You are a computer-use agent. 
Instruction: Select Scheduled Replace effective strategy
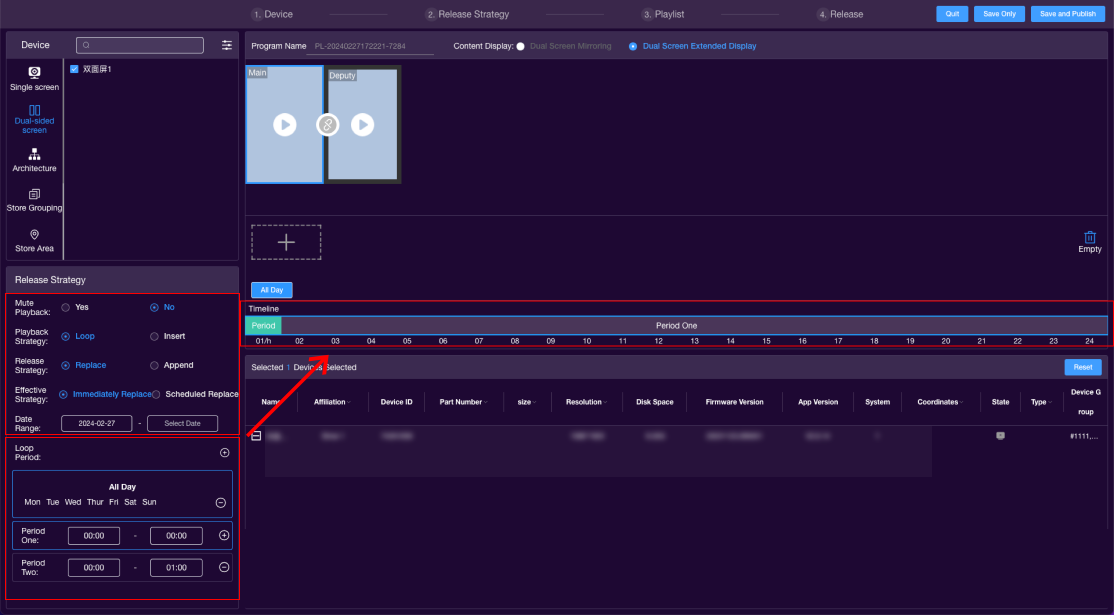[156, 394]
